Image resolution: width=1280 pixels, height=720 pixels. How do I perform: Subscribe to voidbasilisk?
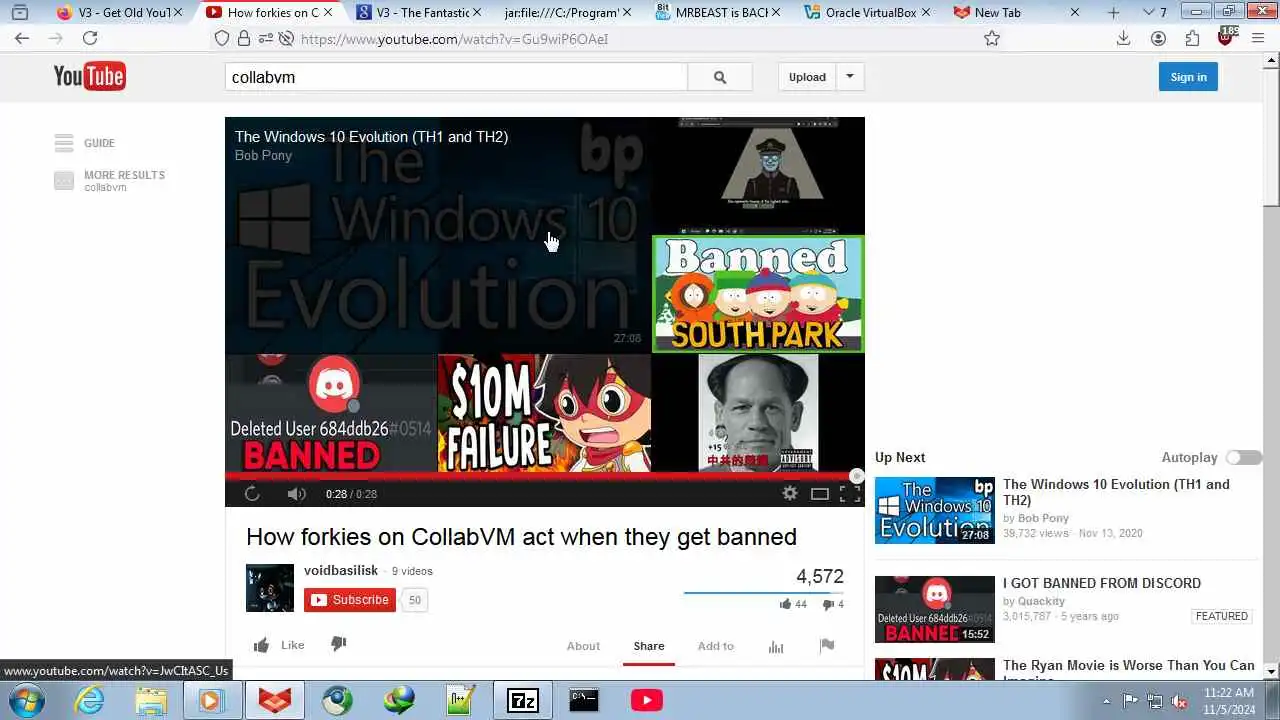(x=350, y=600)
